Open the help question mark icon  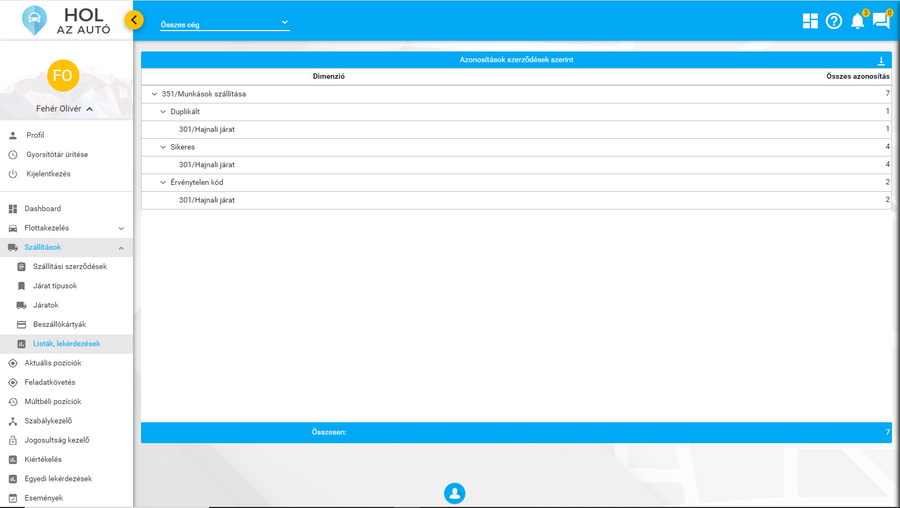point(834,21)
